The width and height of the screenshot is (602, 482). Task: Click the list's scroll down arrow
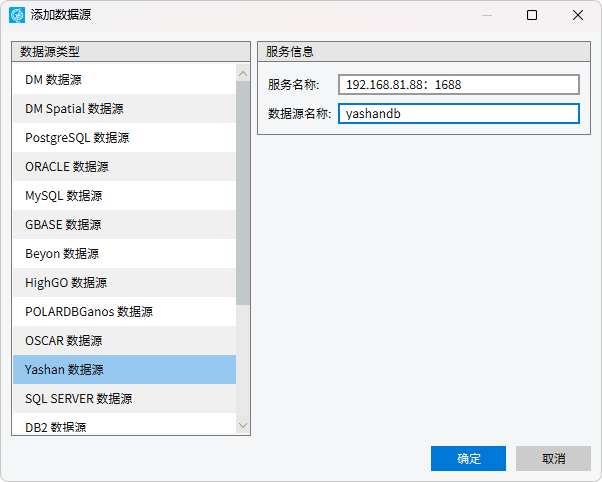coord(243,425)
